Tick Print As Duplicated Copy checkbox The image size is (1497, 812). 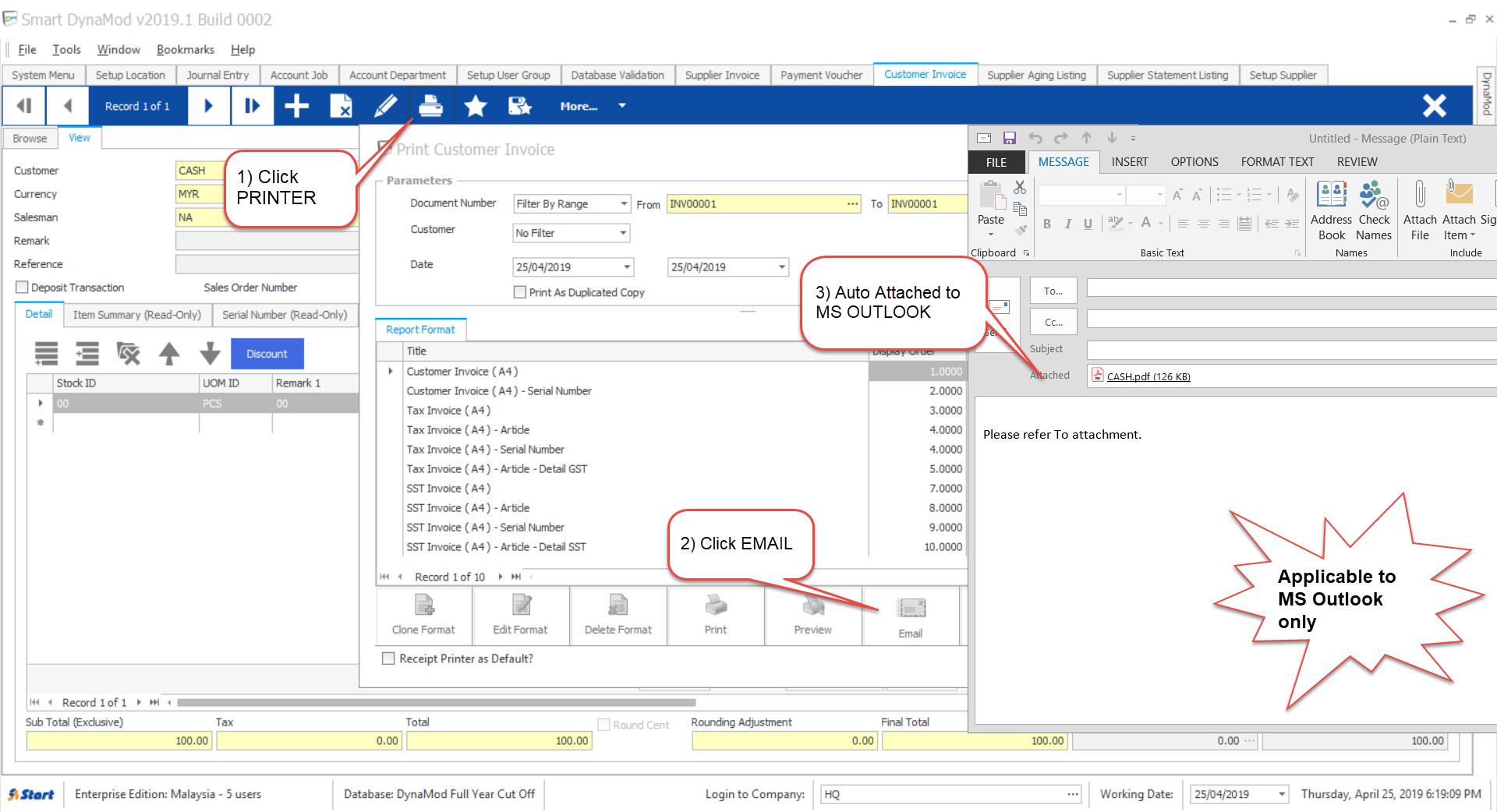pos(520,292)
